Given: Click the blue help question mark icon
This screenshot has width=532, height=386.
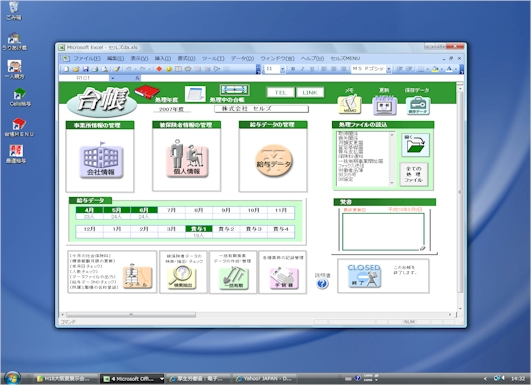Looking at the screenshot, I should point(322,284).
